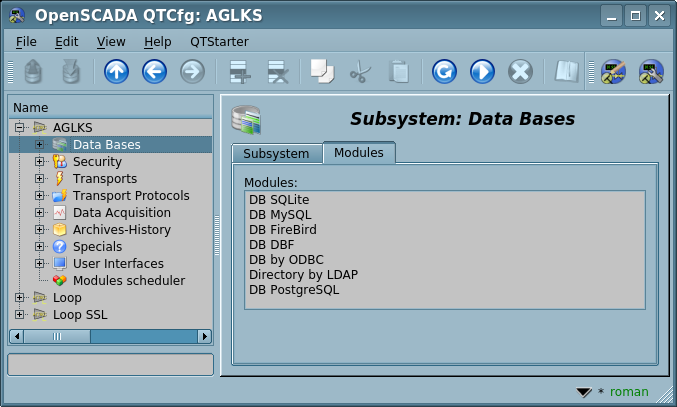
Task: Click the Copy item toolbar icon
Action: (321, 72)
